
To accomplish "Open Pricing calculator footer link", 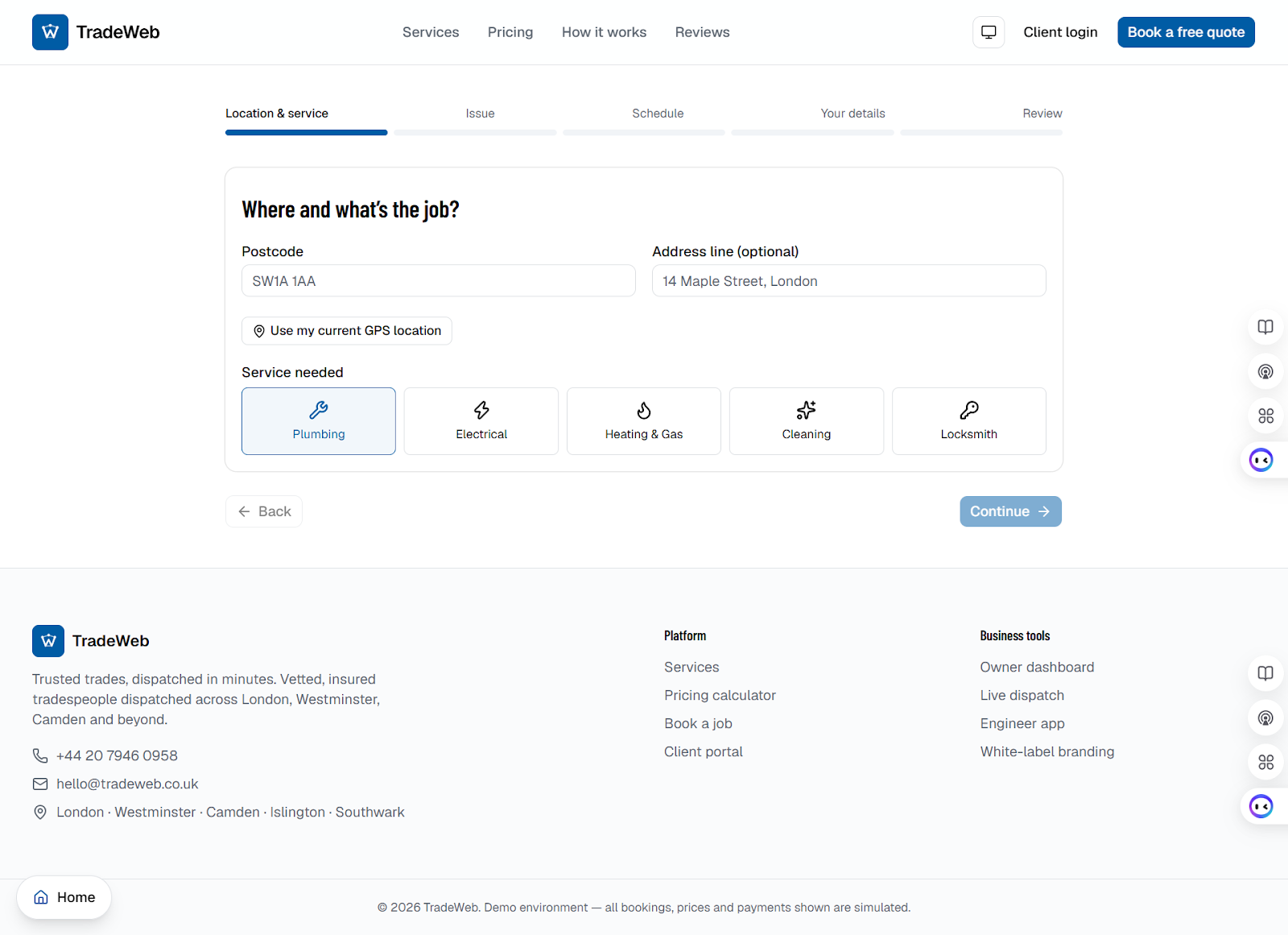I will coord(720,695).
